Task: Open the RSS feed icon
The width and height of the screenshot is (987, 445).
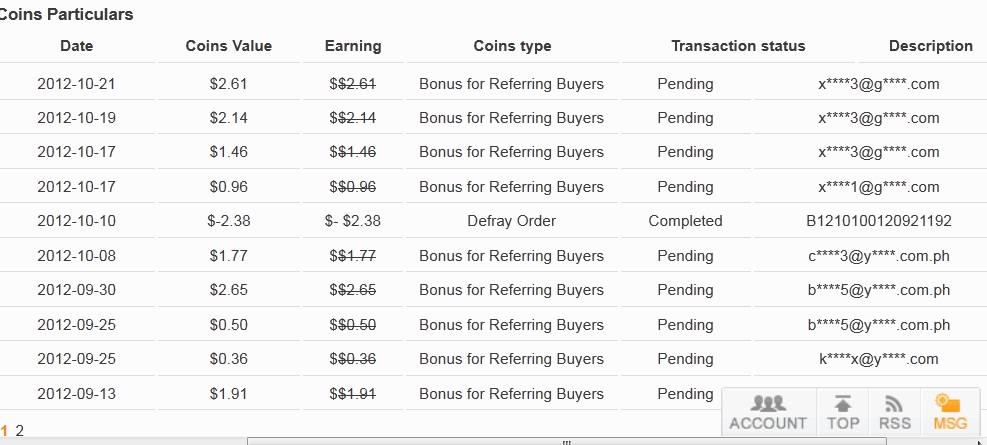Action: 894,412
